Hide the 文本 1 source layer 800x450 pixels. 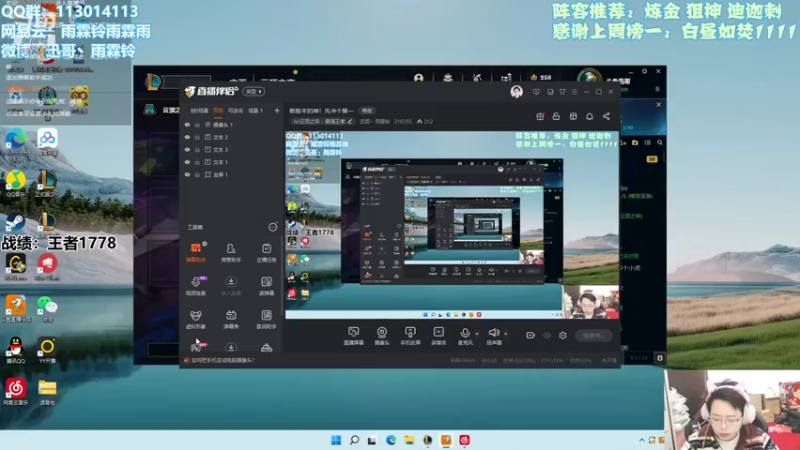click(x=187, y=162)
